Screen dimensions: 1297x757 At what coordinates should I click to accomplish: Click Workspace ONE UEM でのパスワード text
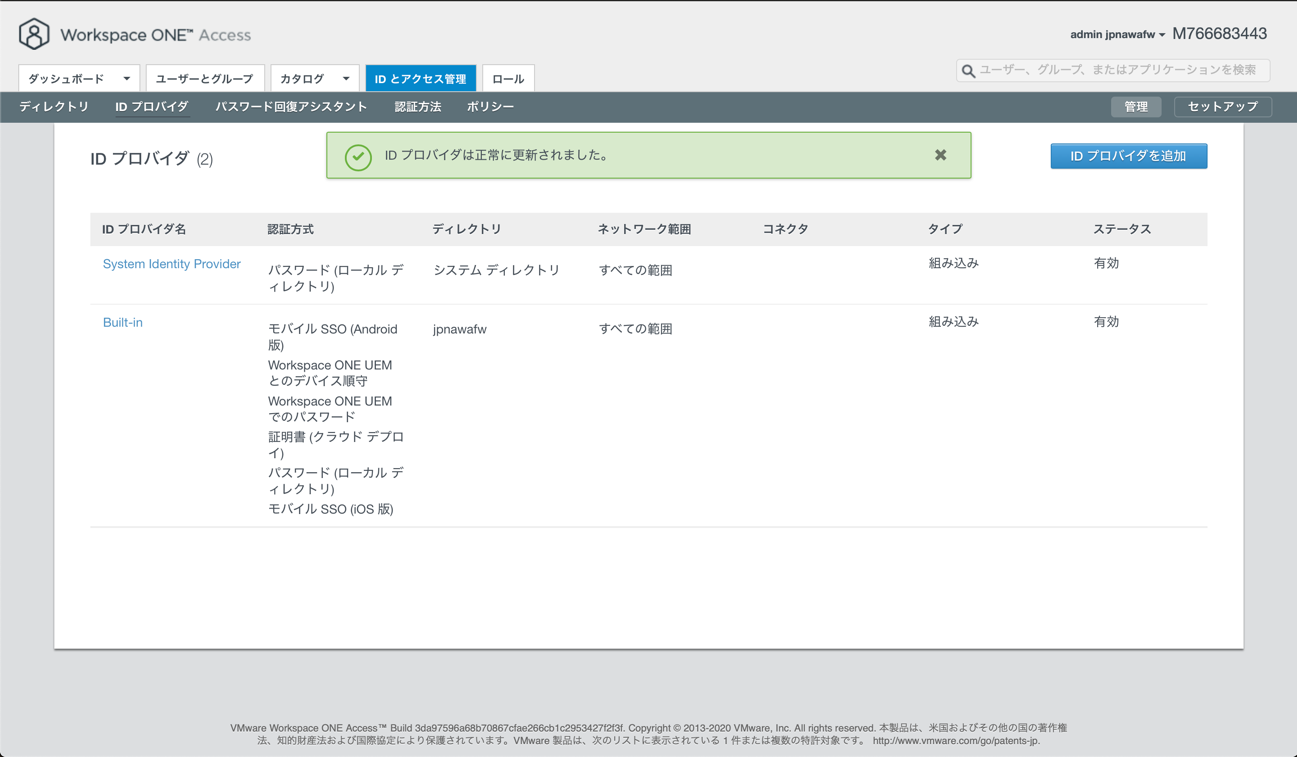pyautogui.click(x=330, y=409)
